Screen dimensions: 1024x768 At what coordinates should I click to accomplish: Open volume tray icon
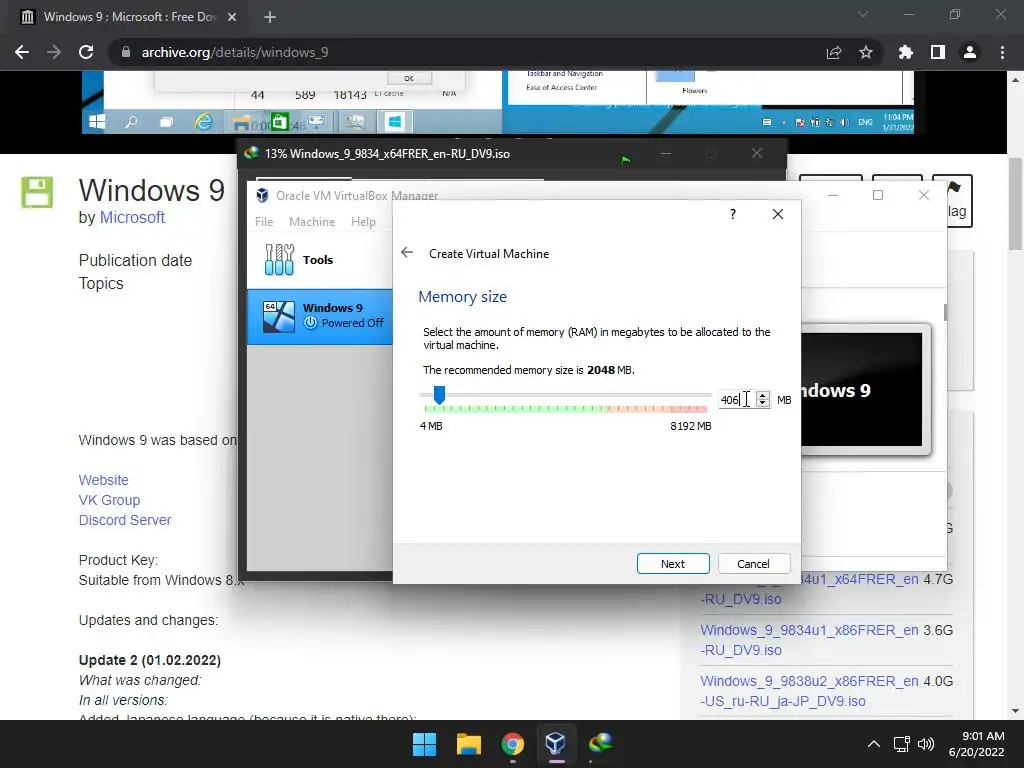[926, 744]
